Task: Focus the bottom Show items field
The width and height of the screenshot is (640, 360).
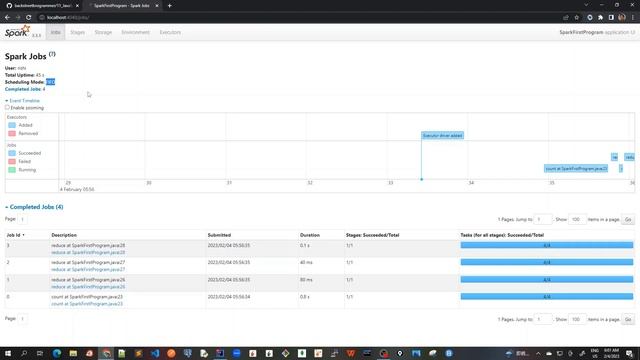Action: 577,319
